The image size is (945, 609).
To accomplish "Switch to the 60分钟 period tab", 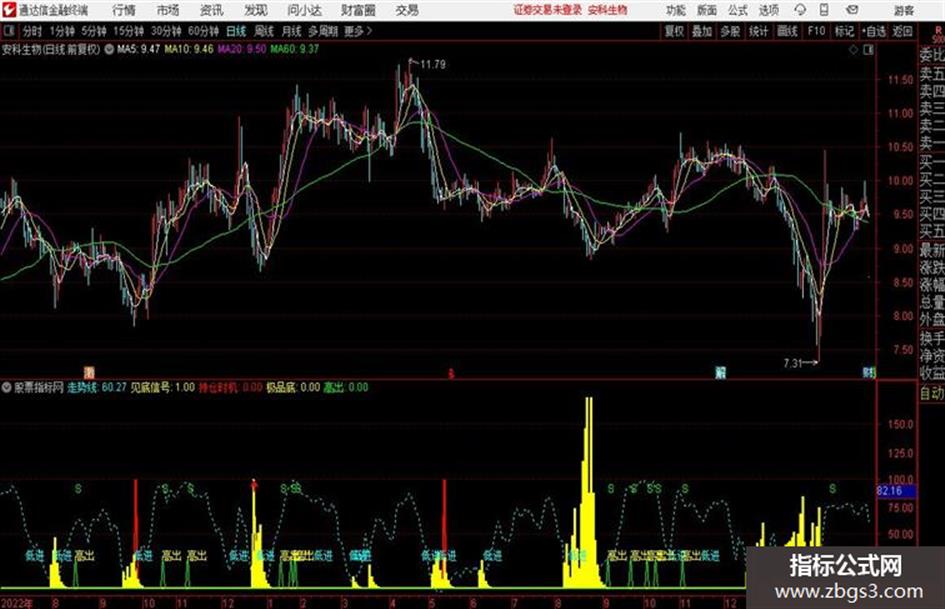I will (x=204, y=31).
